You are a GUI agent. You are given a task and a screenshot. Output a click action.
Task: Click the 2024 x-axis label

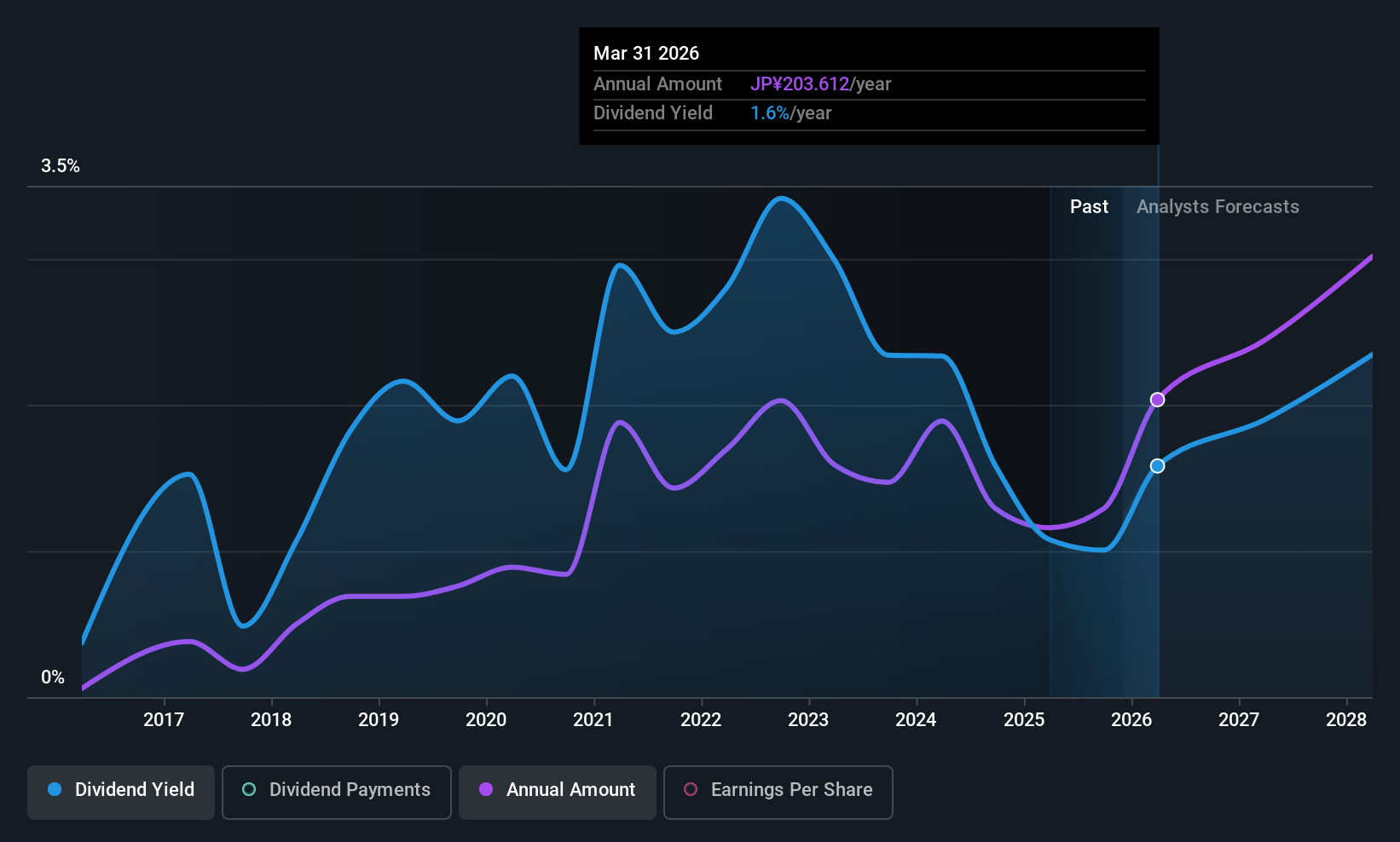916,720
